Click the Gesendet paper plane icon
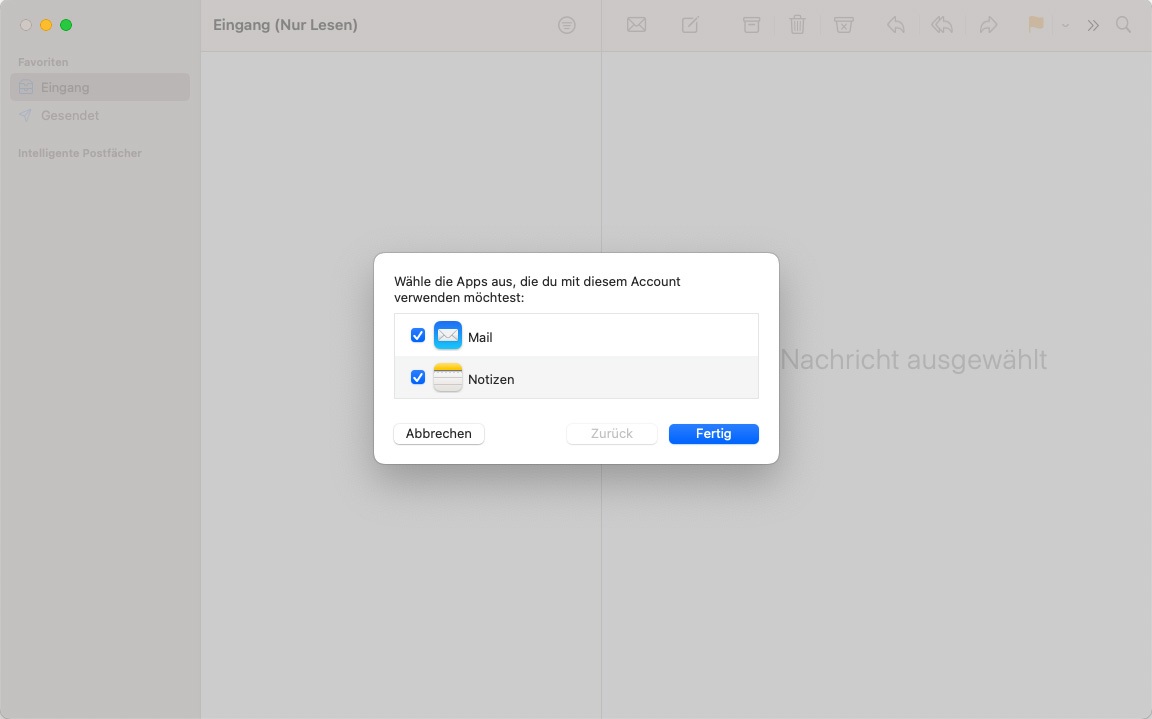Screen dimensions: 1152x719 click(26, 115)
